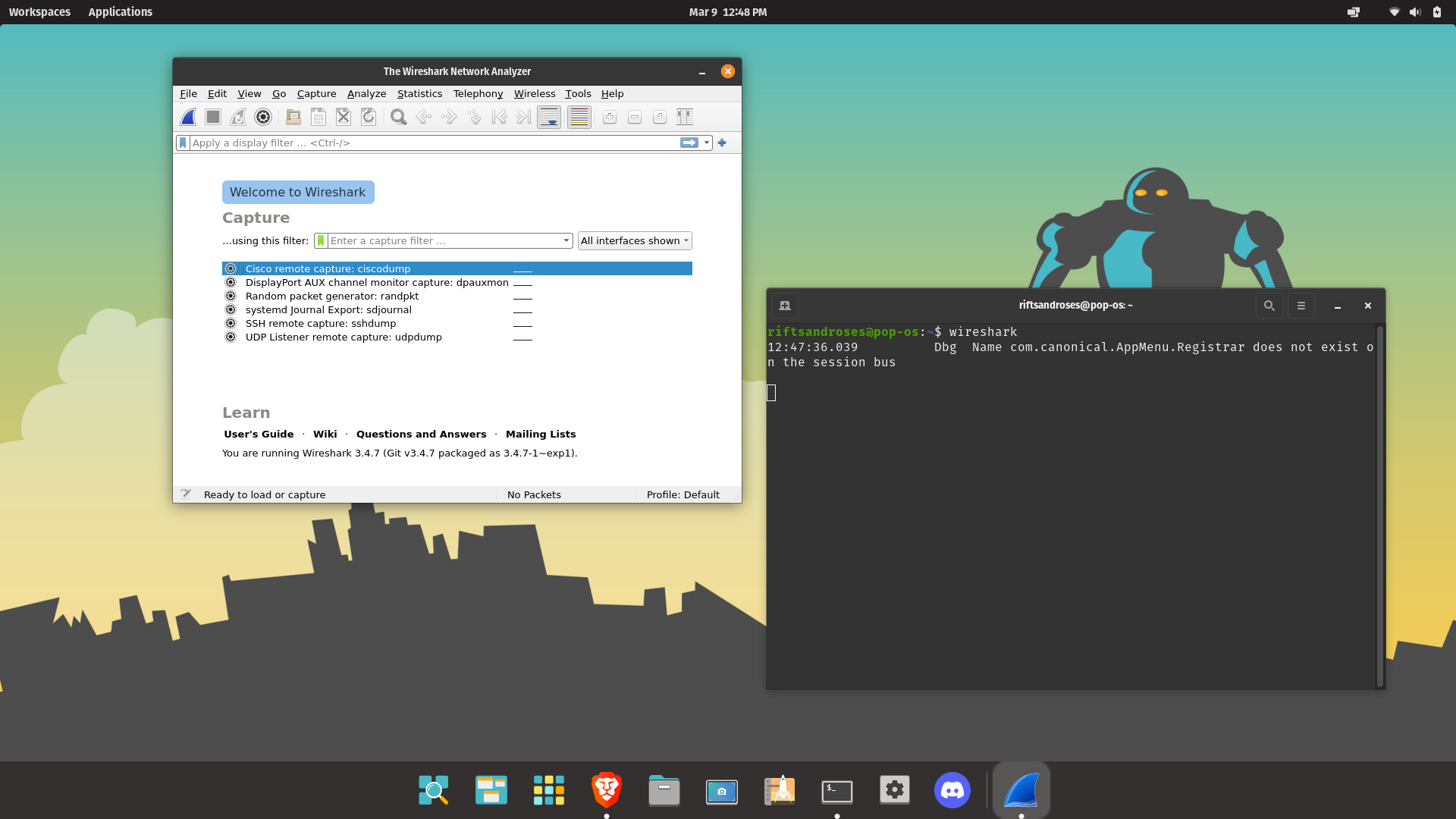Click the display filter input field
1456x819 pixels.
pos(434,143)
